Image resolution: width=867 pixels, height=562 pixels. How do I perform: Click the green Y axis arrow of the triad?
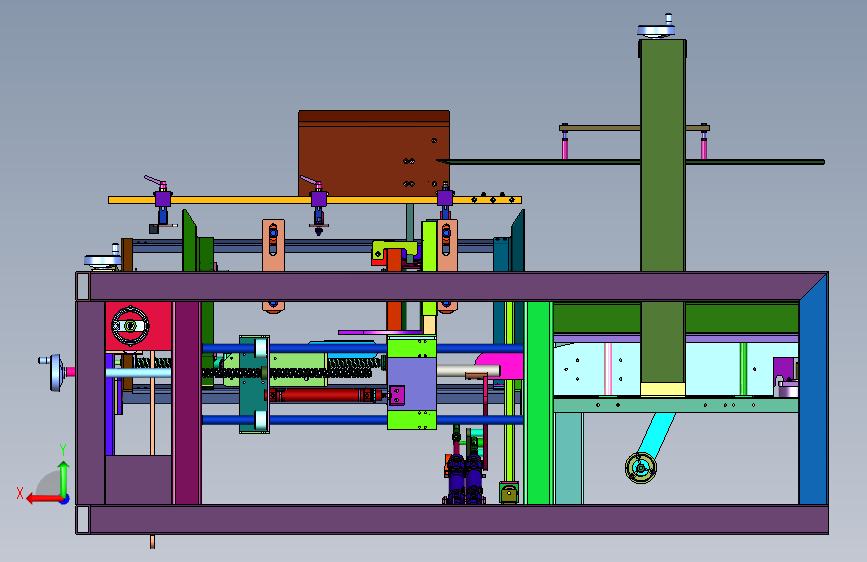tap(64, 477)
